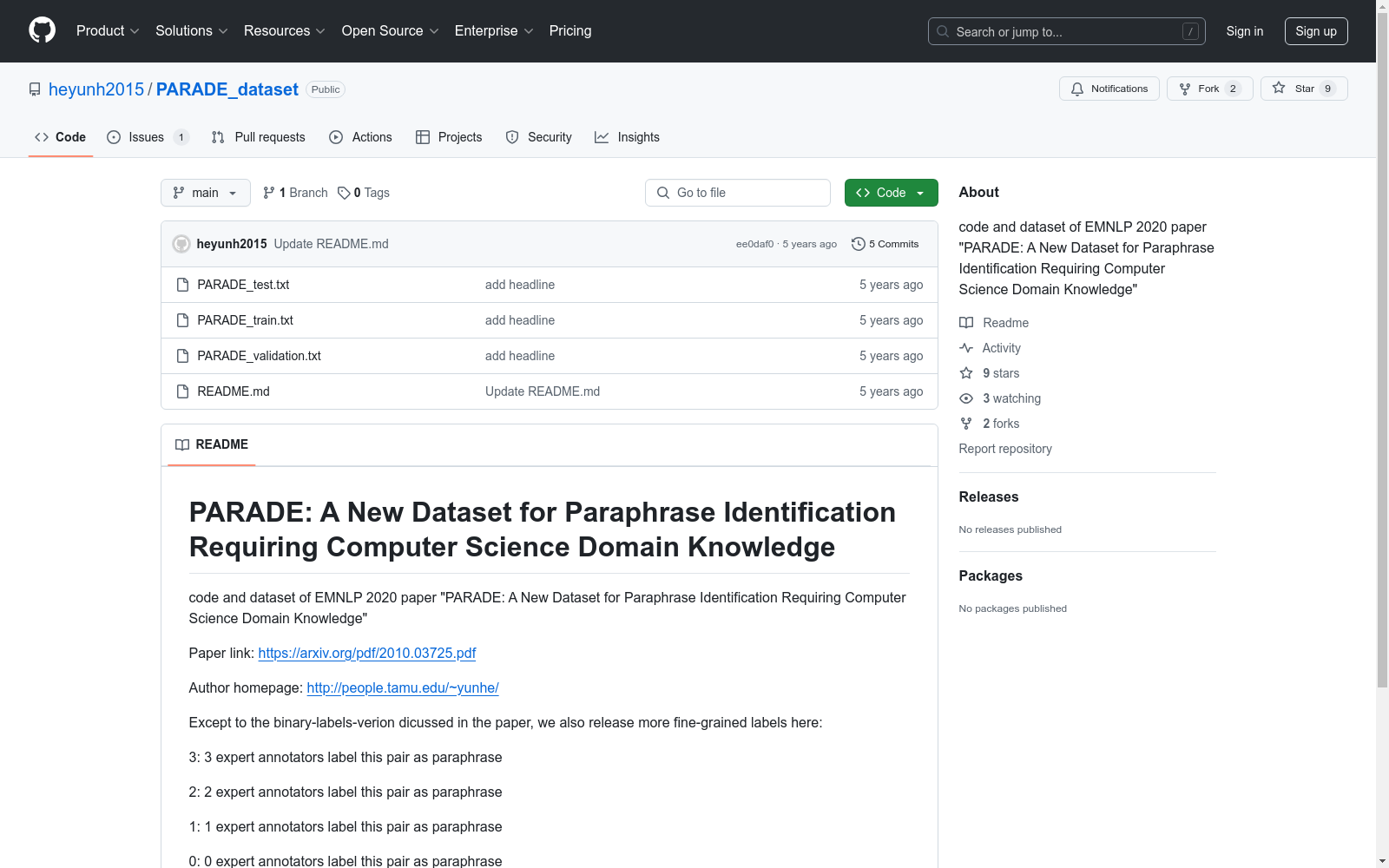Switch to the Code tab
The height and width of the screenshot is (868, 1389).
[x=61, y=137]
